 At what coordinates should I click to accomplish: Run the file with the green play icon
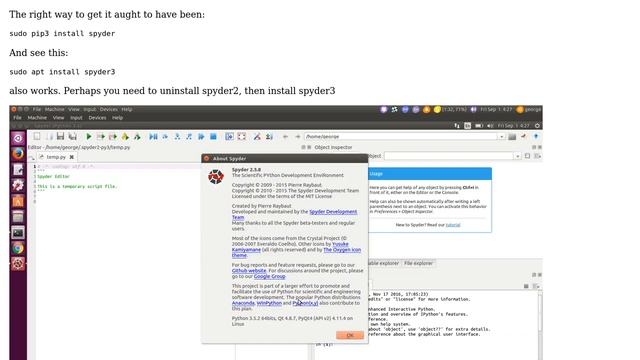[89, 136]
